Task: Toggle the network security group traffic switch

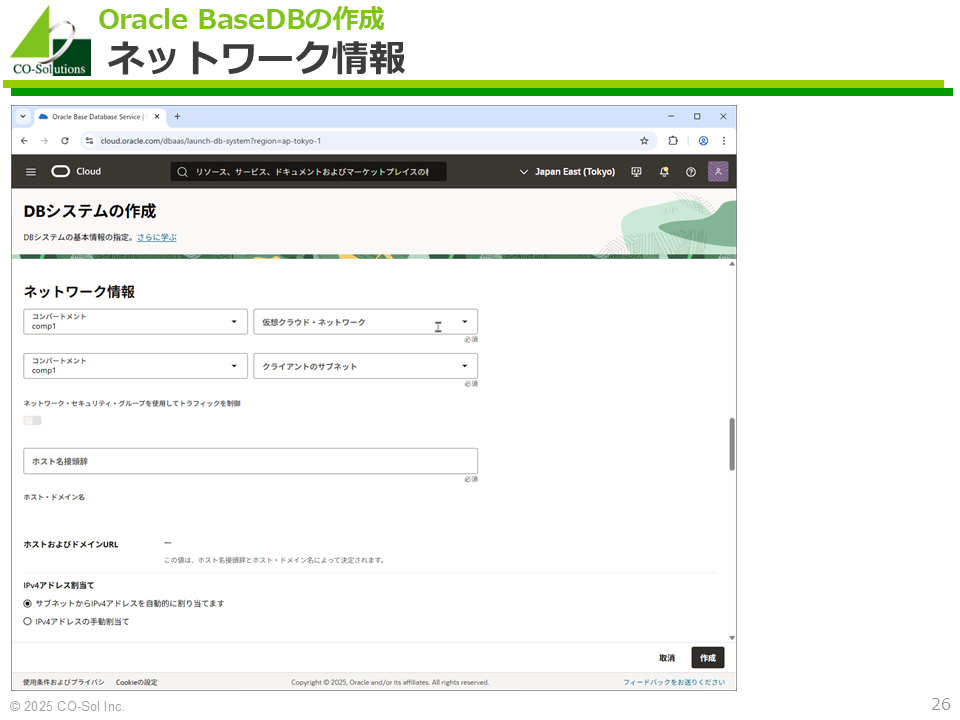Action: tap(32, 421)
